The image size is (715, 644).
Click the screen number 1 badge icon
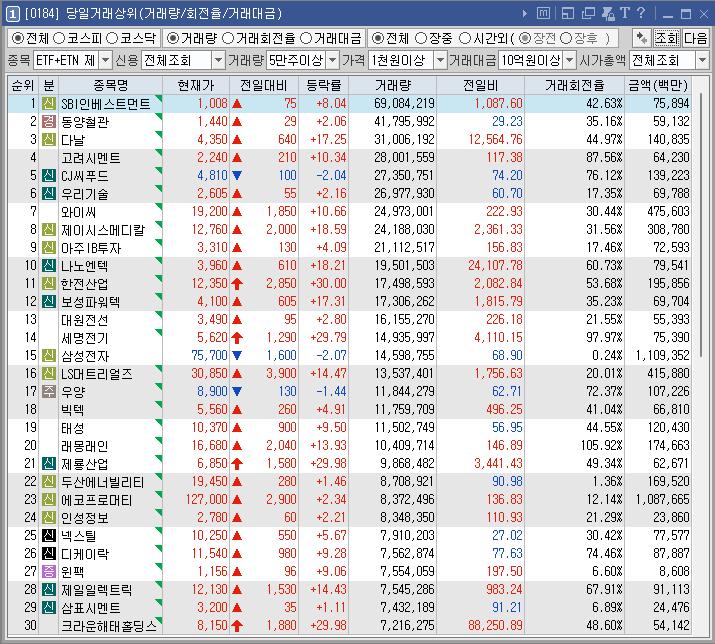[12, 14]
